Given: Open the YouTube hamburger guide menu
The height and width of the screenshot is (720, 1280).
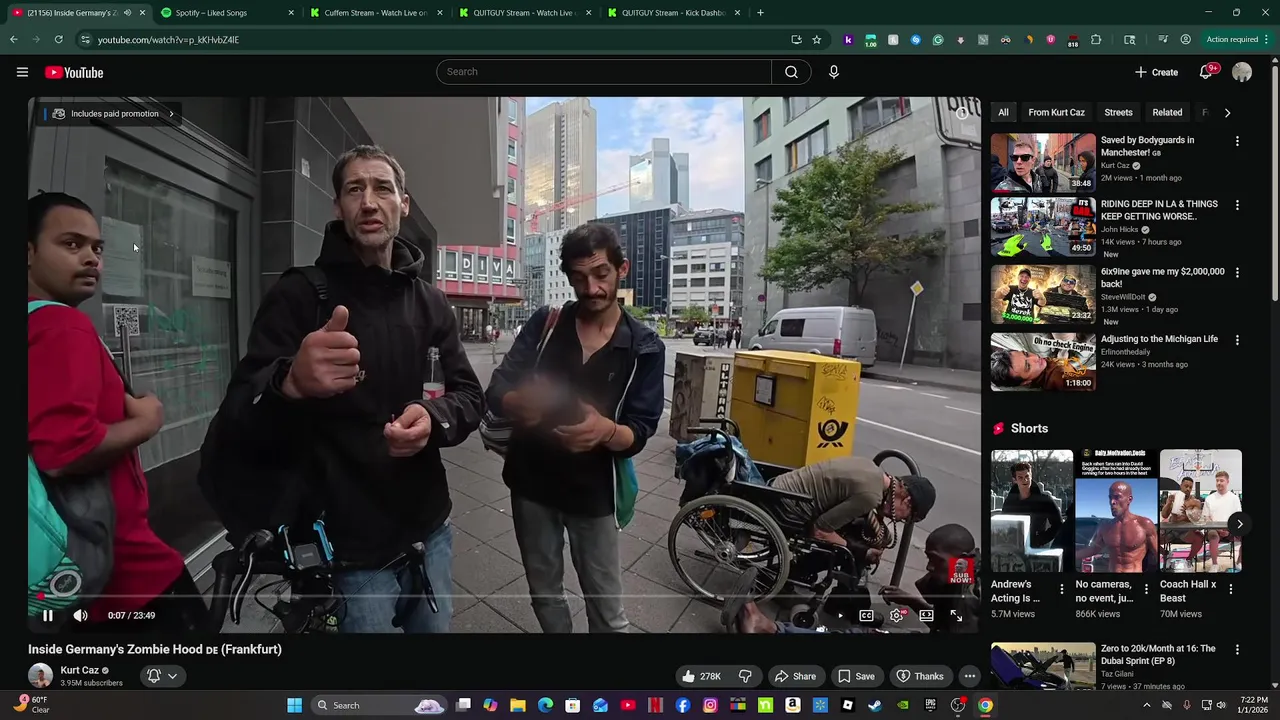Looking at the screenshot, I should (22, 72).
